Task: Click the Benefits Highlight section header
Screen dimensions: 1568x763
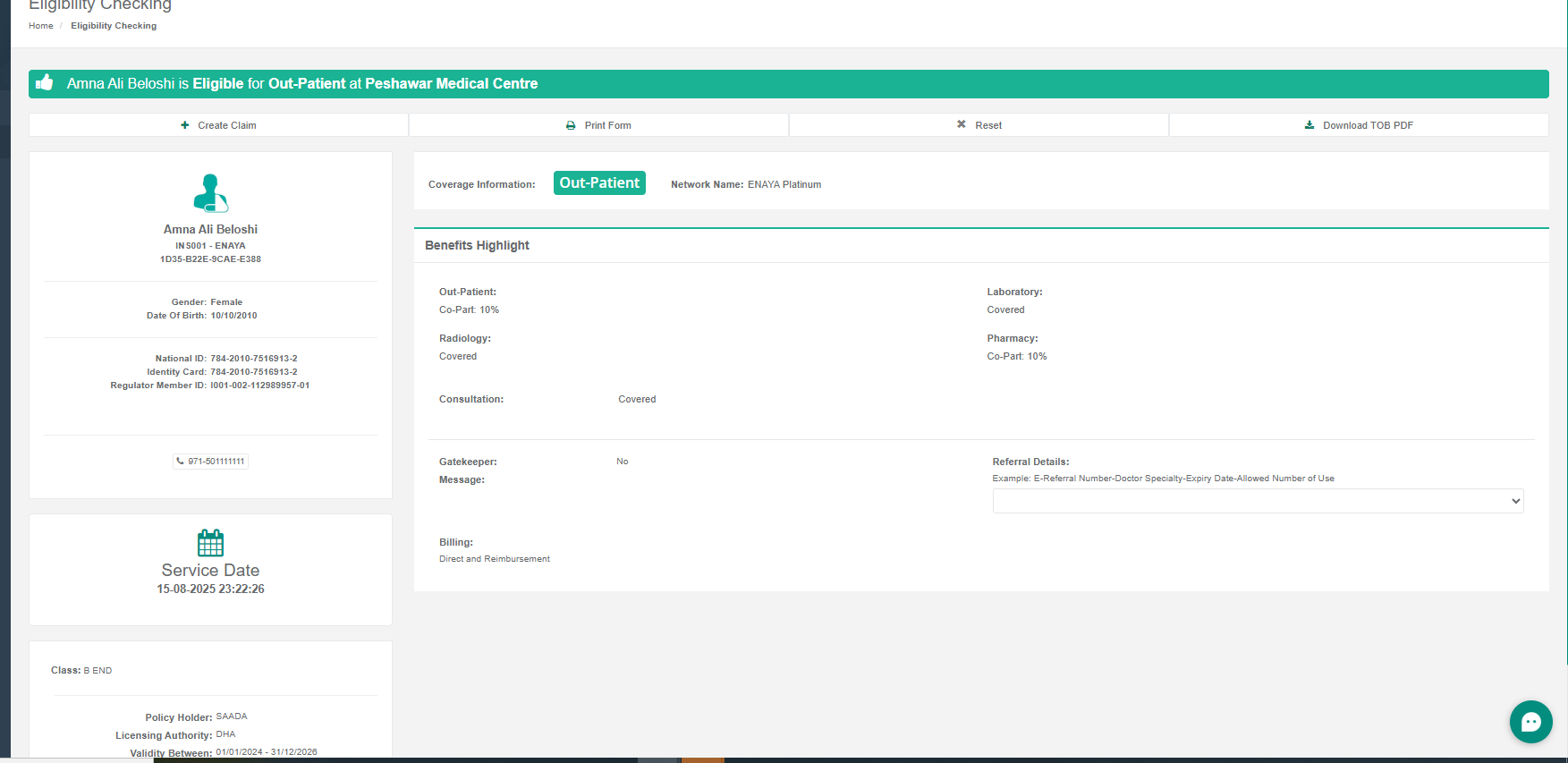Action: [477, 245]
